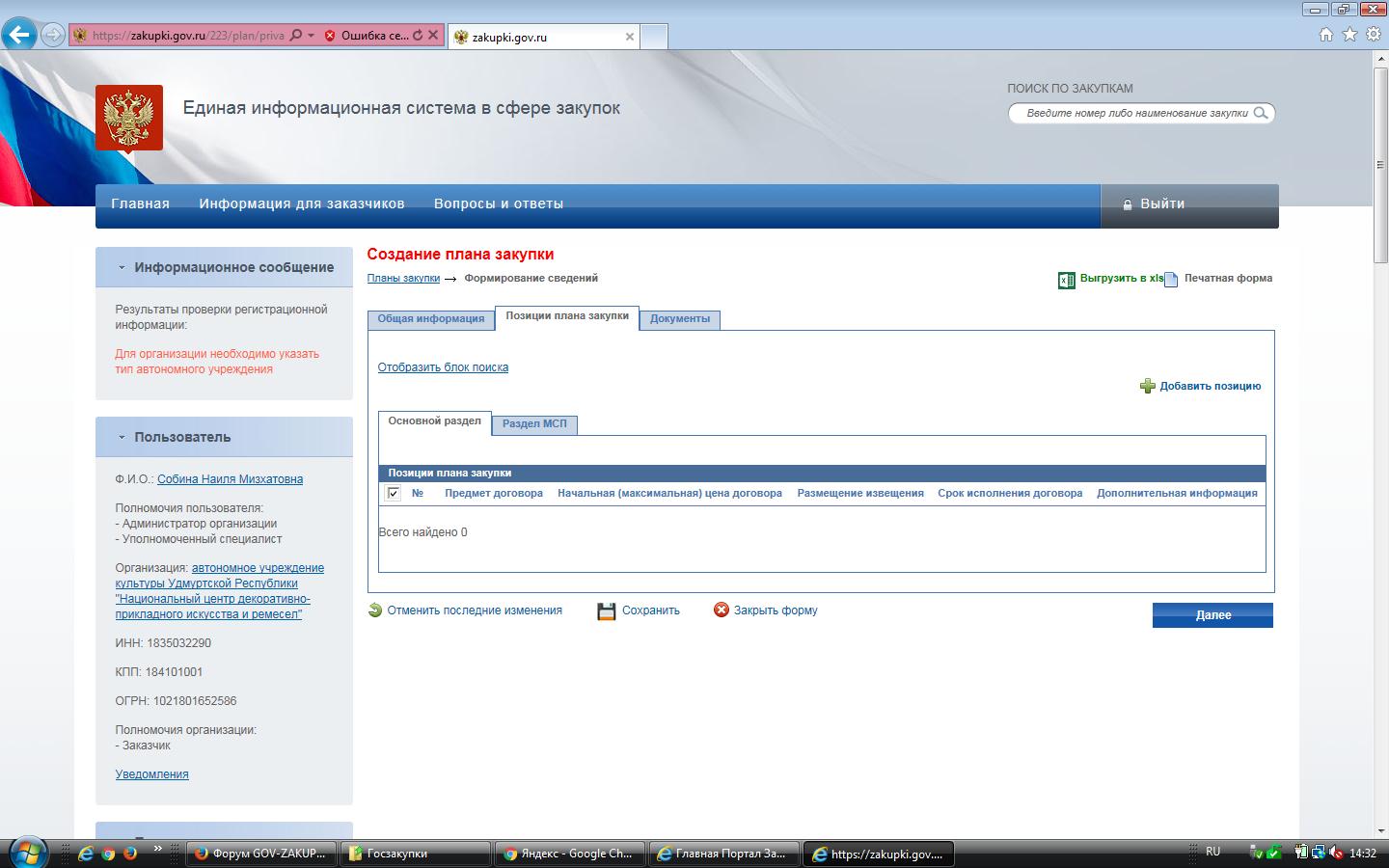Open the address bar search dropdown arrow

311,36
